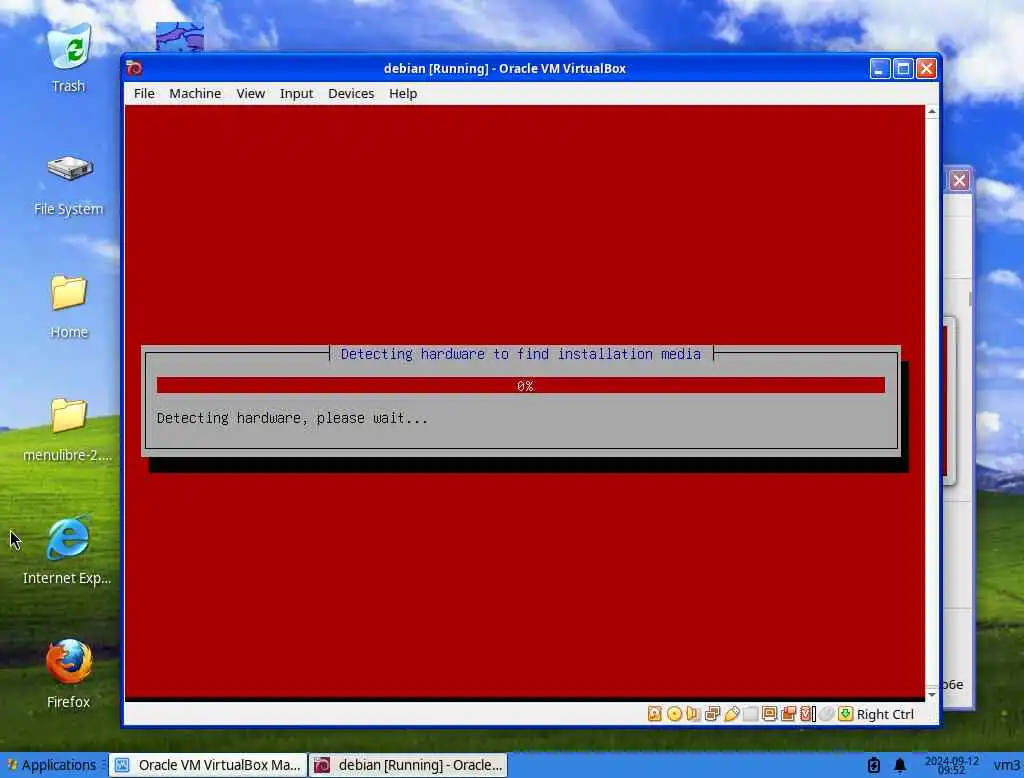The height and width of the screenshot is (778, 1024).
Task: Open the Machine menu
Action: click(195, 93)
